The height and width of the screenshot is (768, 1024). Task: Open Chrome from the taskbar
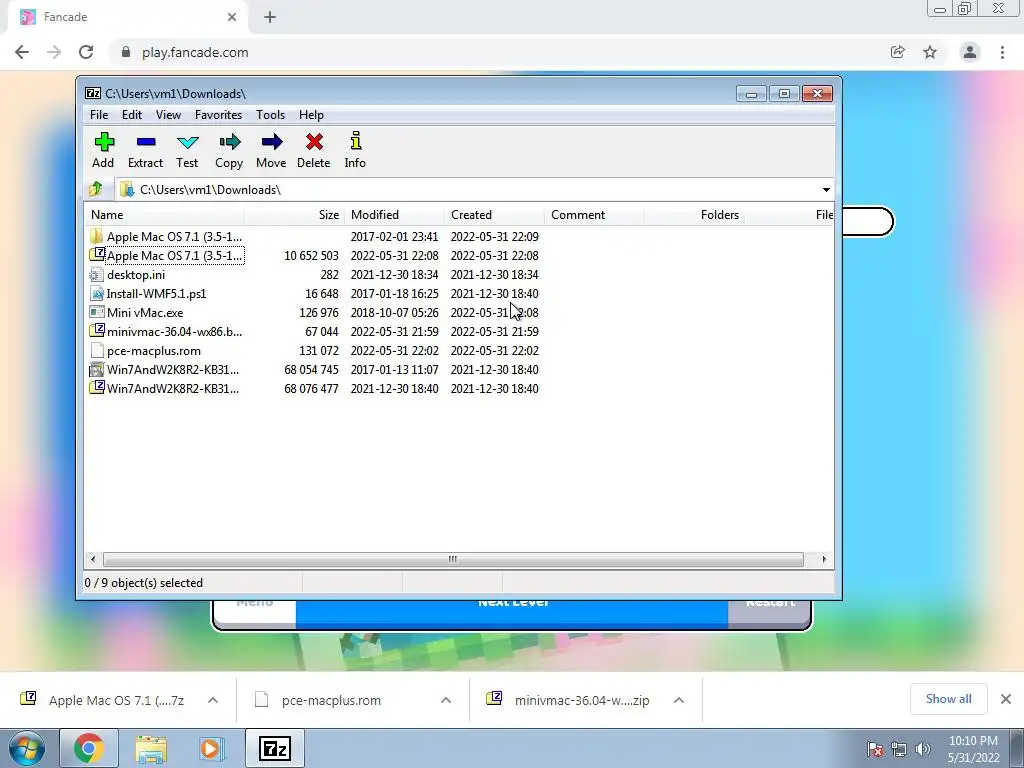click(x=88, y=748)
